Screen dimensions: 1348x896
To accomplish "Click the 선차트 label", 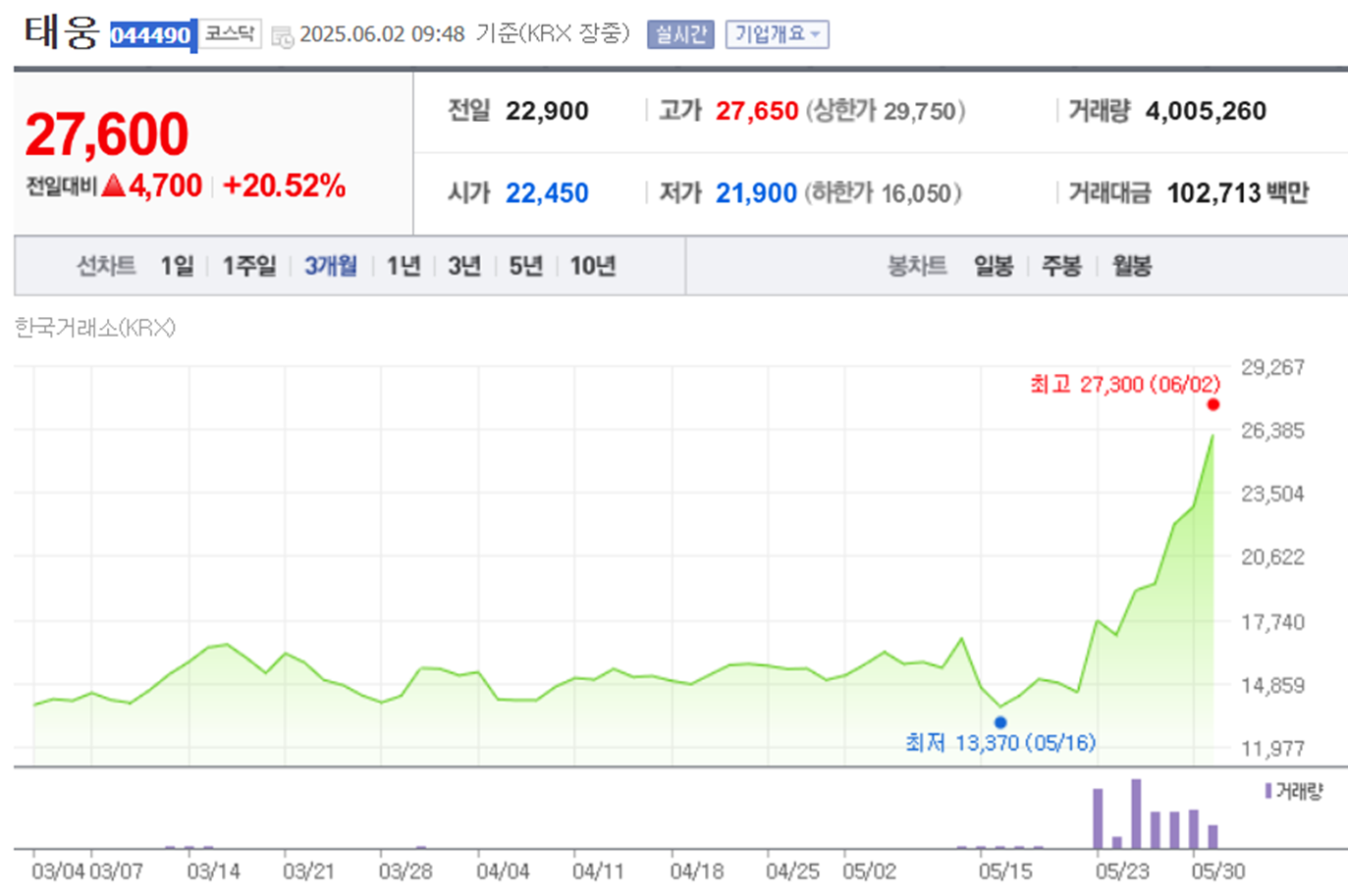I will tap(106, 265).
